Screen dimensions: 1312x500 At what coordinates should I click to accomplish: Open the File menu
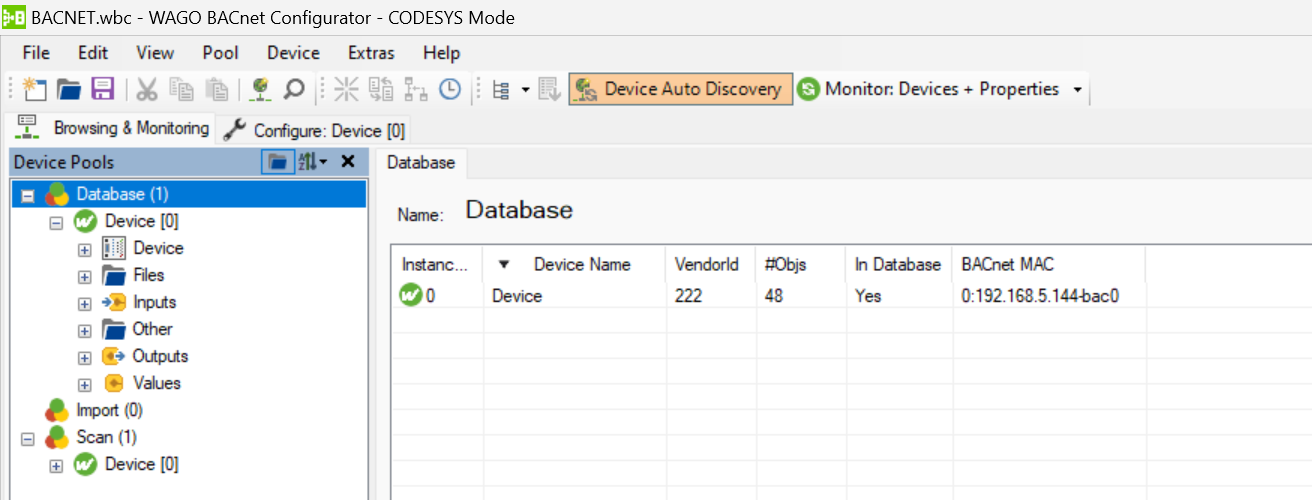pos(36,53)
